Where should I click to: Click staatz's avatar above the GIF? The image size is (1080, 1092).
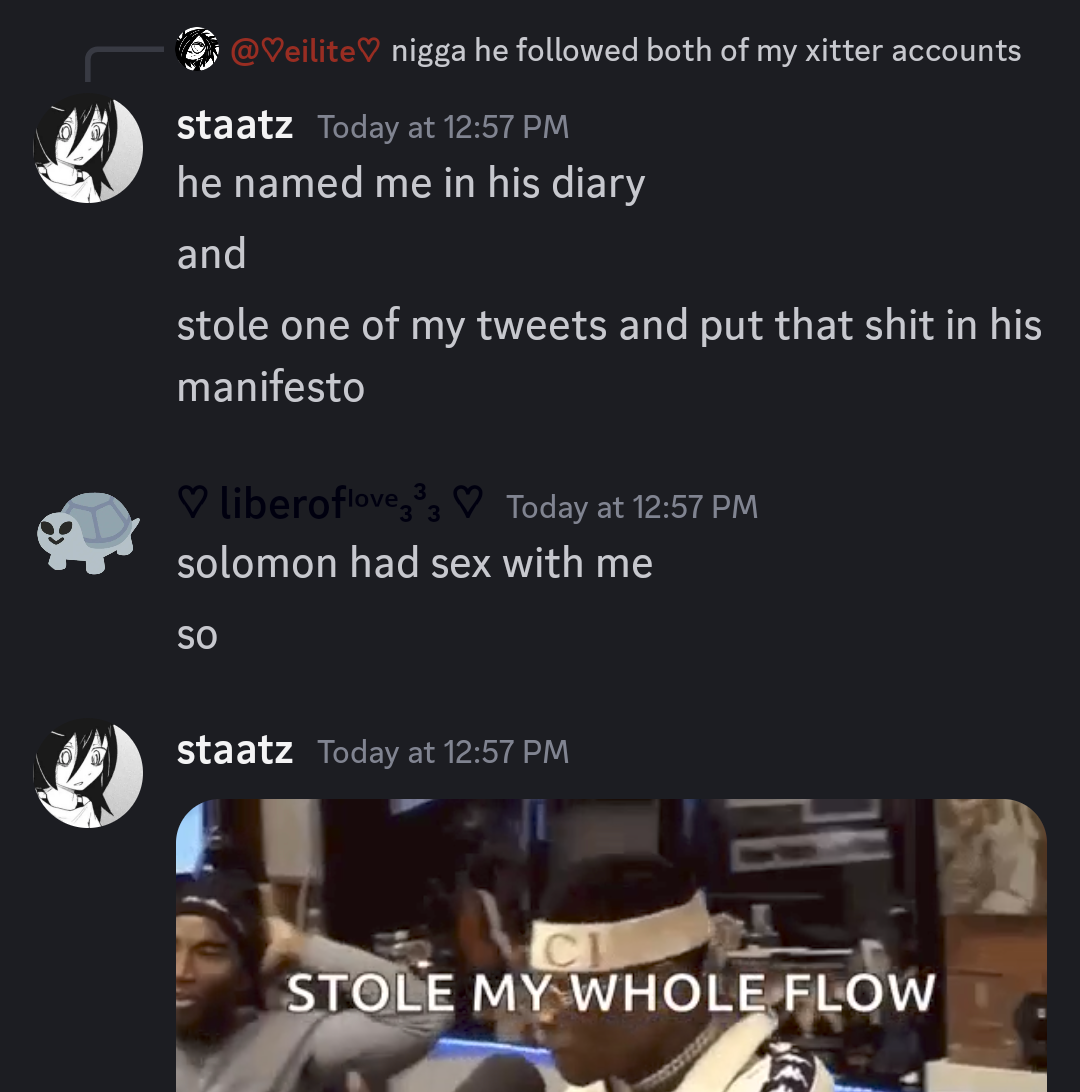click(89, 773)
